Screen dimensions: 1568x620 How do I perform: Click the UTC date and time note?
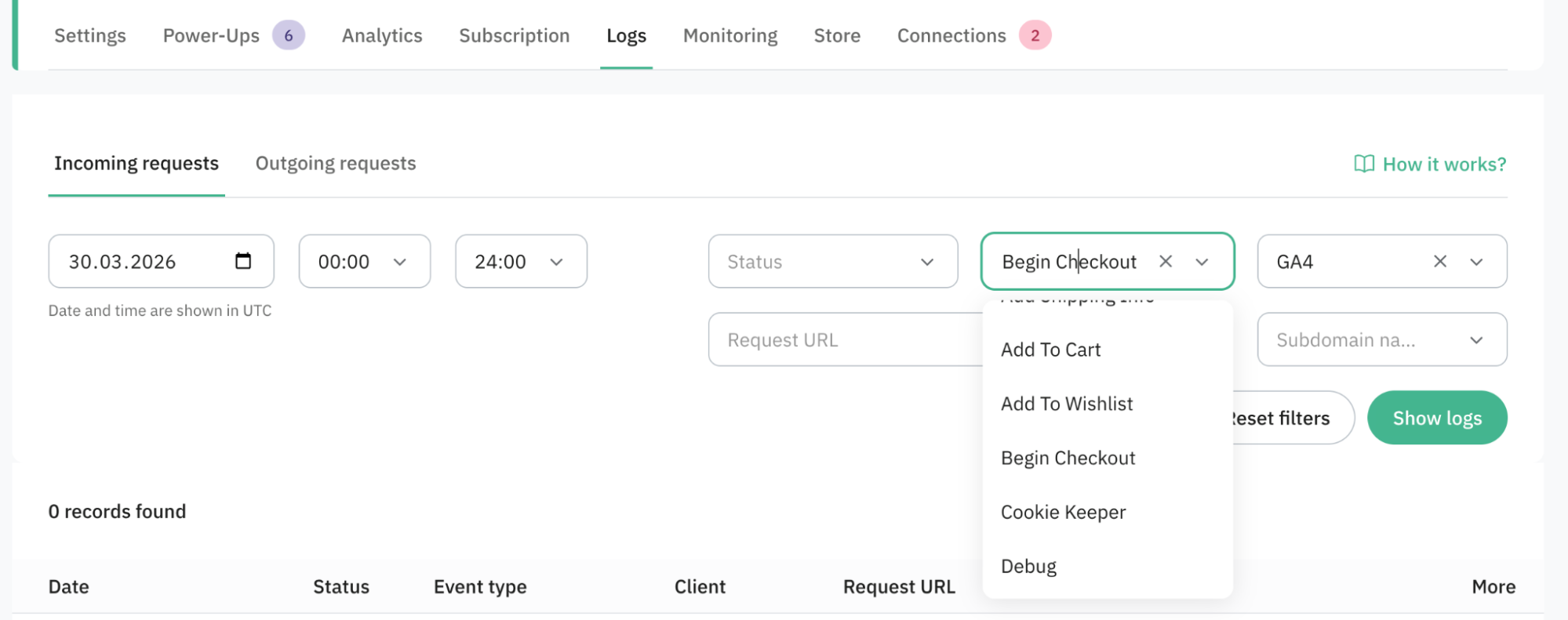click(x=160, y=310)
